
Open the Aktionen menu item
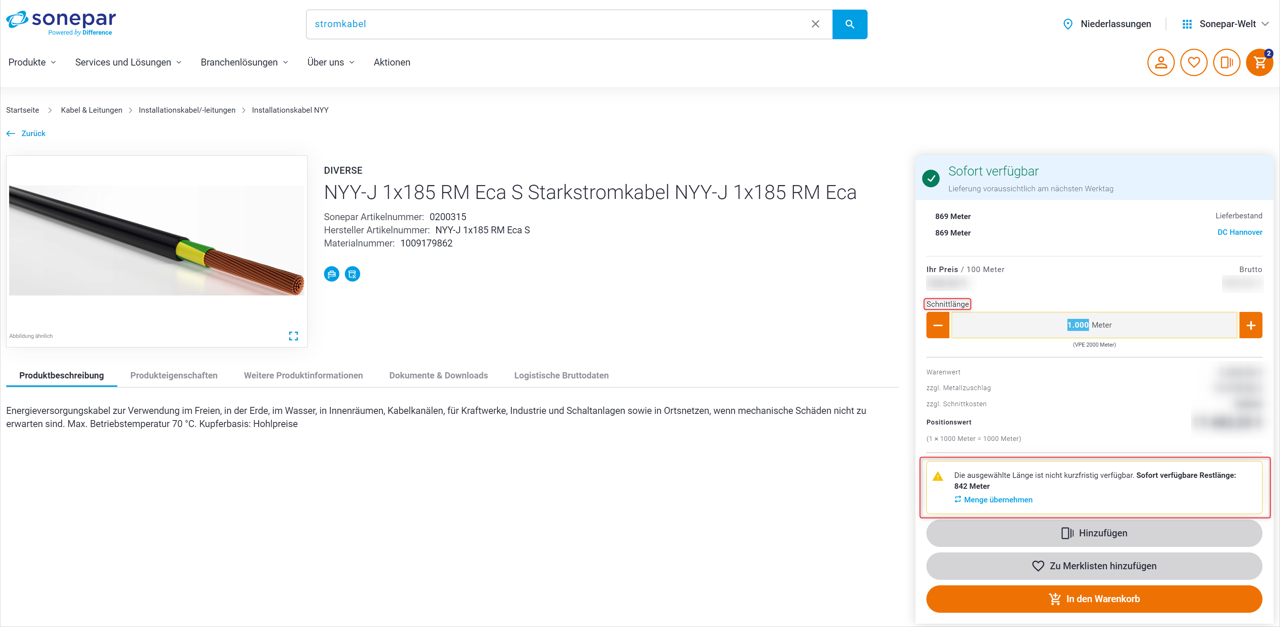(x=392, y=62)
